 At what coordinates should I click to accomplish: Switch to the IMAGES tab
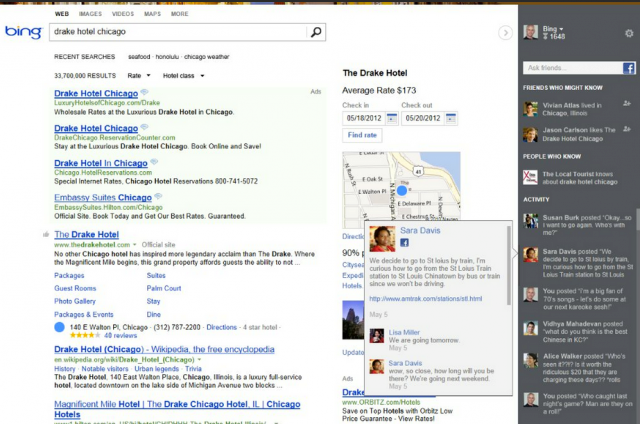click(x=90, y=14)
